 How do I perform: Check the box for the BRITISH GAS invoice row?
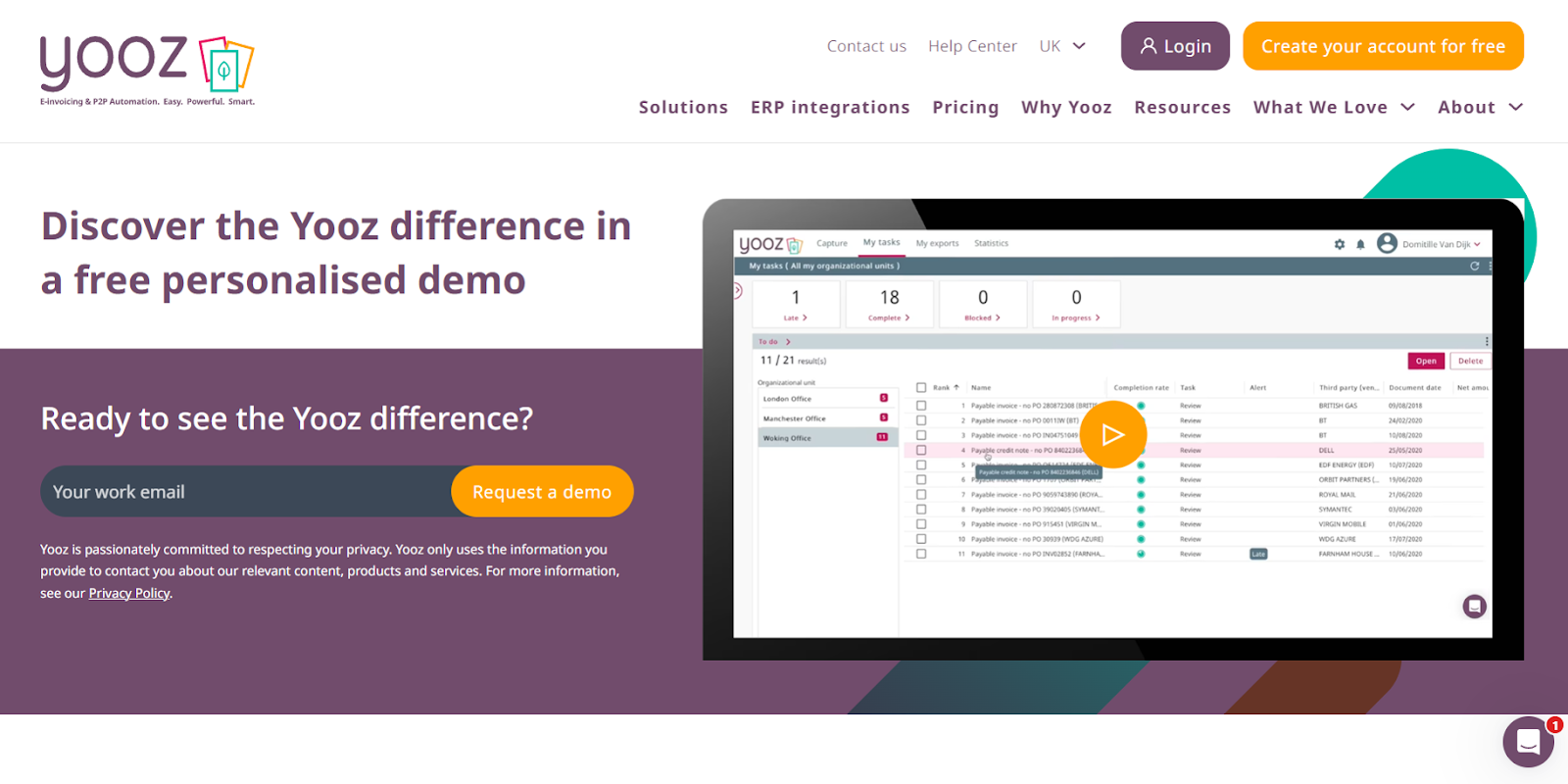coord(921,406)
